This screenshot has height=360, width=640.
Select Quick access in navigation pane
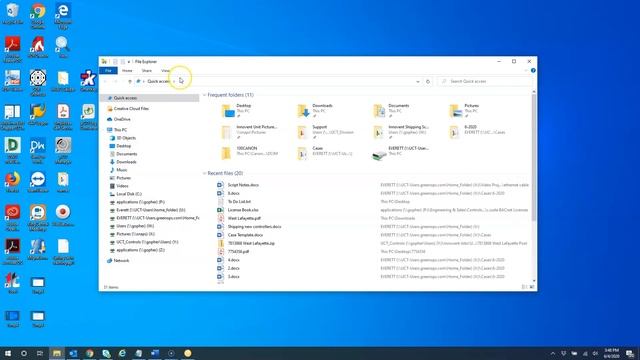pyautogui.click(x=150, y=98)
